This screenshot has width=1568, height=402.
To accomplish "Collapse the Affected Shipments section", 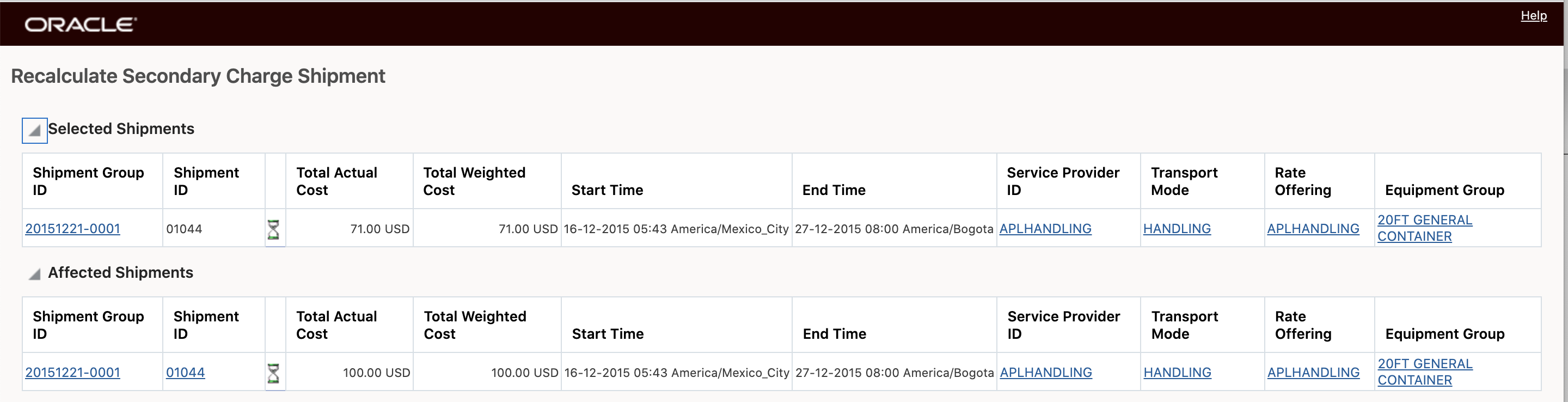I will pos(35,274).
